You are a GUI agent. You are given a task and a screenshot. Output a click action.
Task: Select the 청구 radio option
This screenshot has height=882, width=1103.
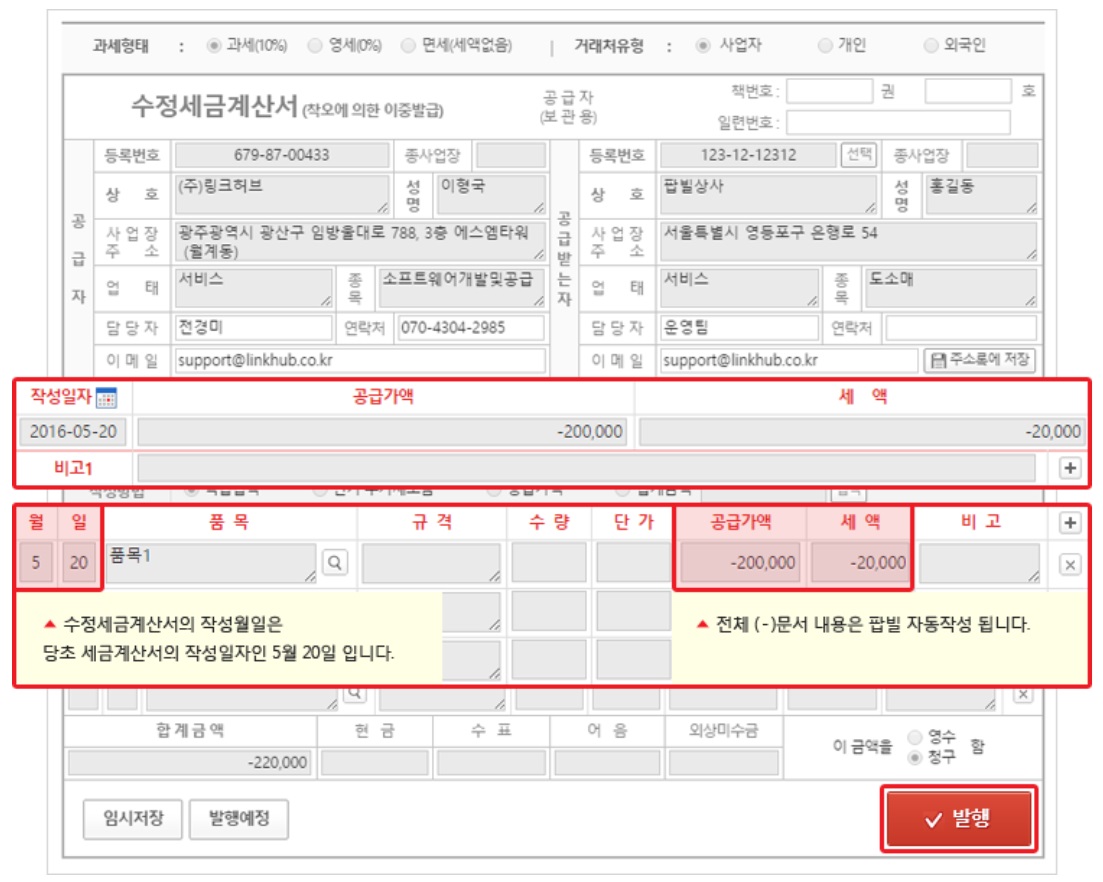tap(914, 758)
